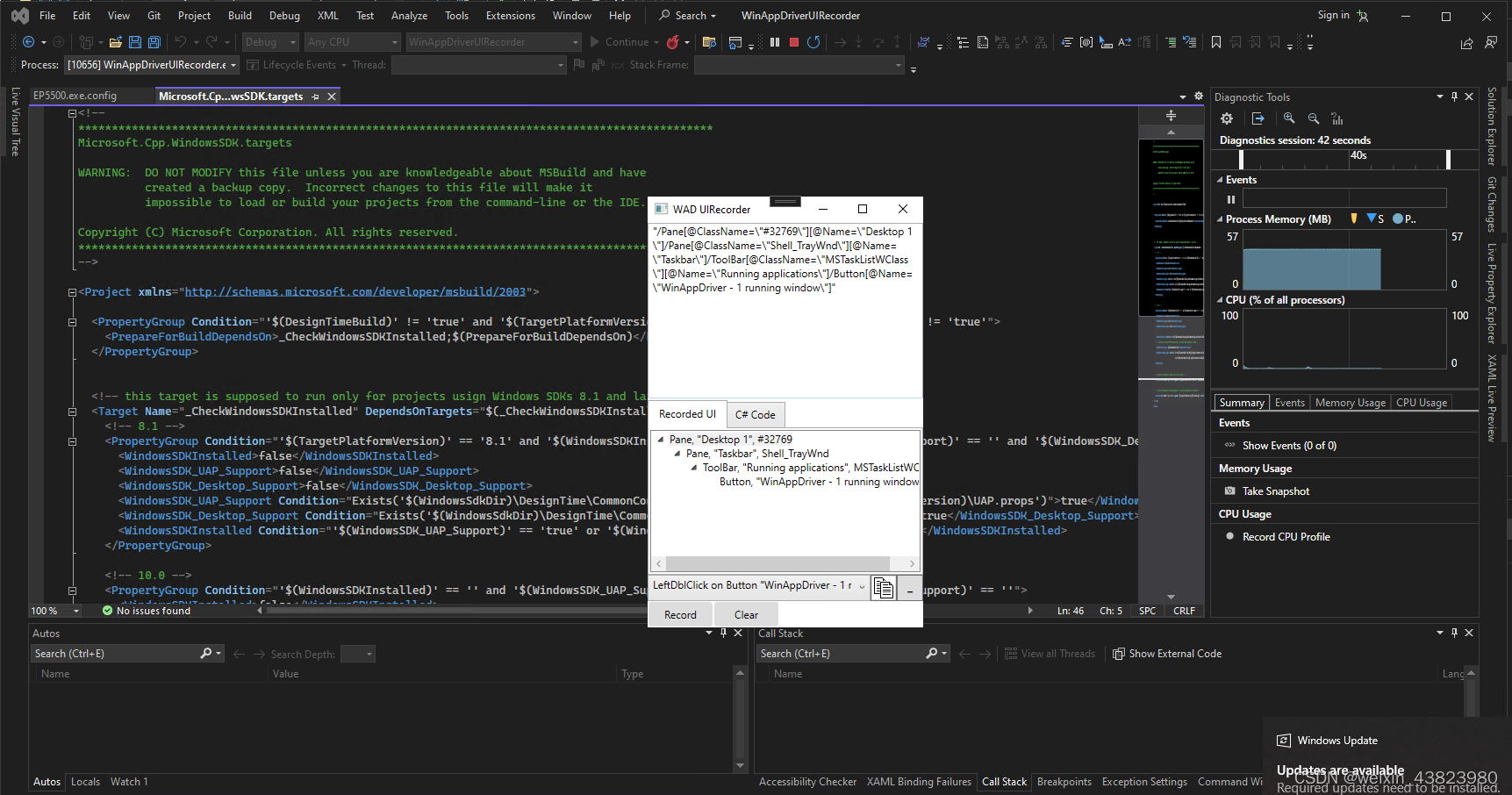Toggle a bookmark with the bookmark icon
The width and height of the screenshot is (1512, 795).
coord(1218,41)
